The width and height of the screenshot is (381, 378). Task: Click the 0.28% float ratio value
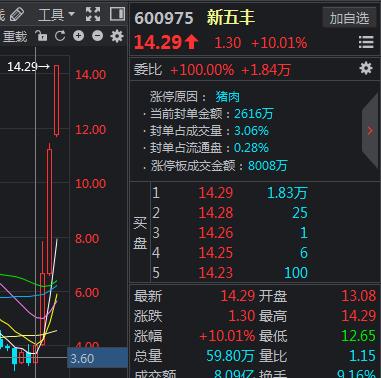[x=251, y=147]
